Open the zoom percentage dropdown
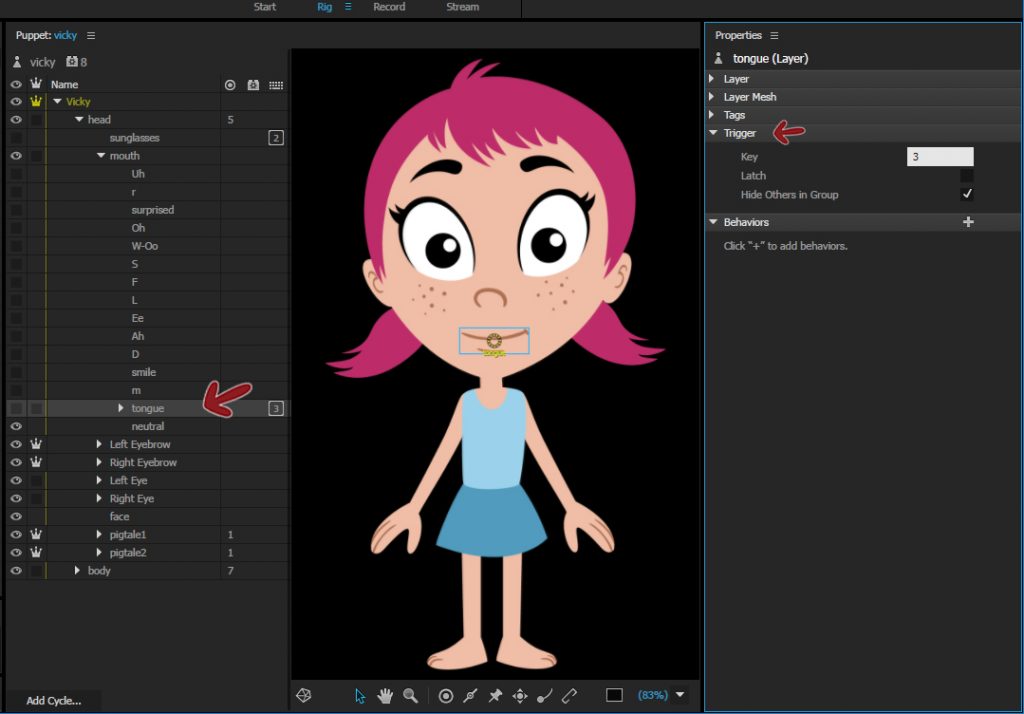The image size is (1024, 714). pyautogui.click(x=681, y=696)
